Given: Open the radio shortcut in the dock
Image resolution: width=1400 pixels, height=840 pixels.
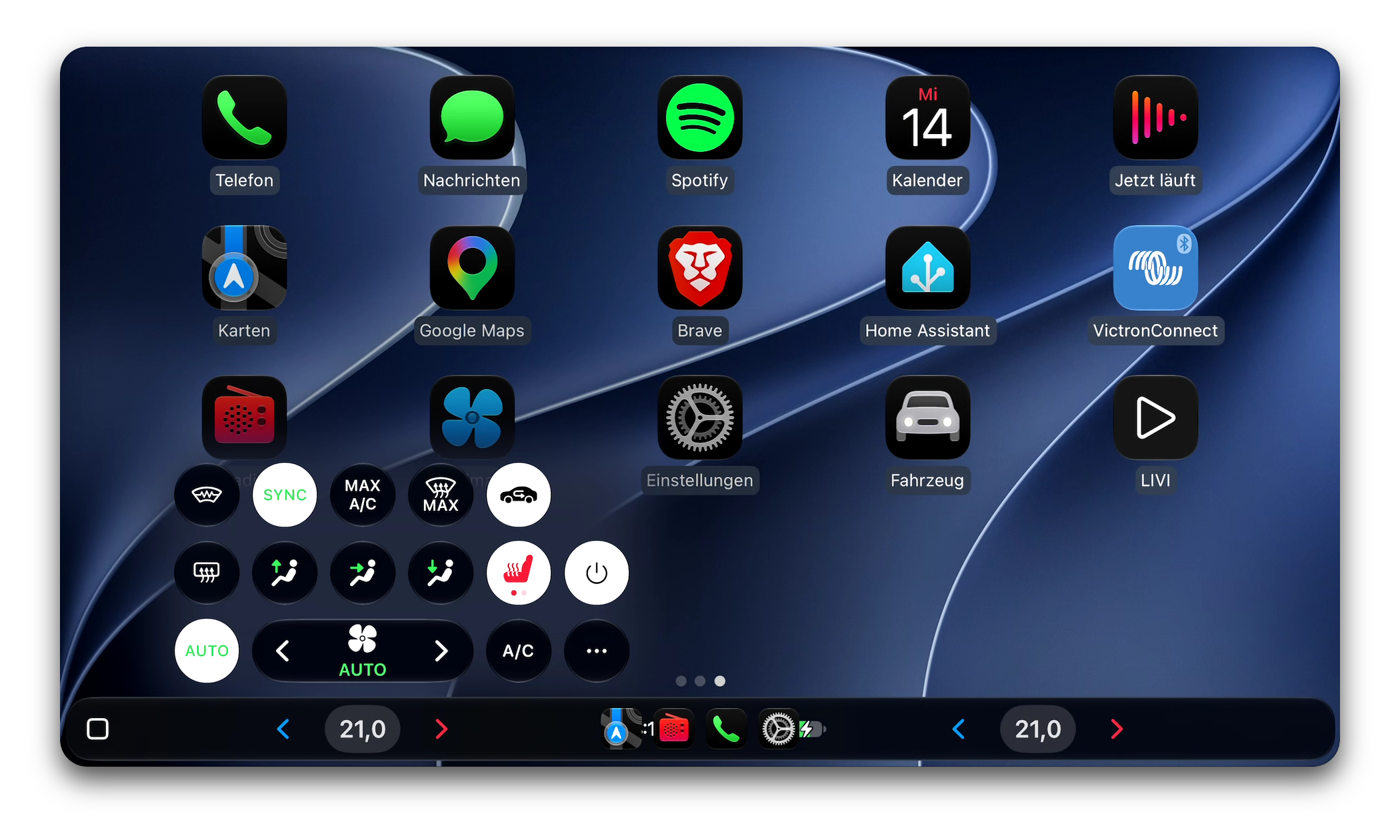Looking at the screenshot, I should (673, 729).
